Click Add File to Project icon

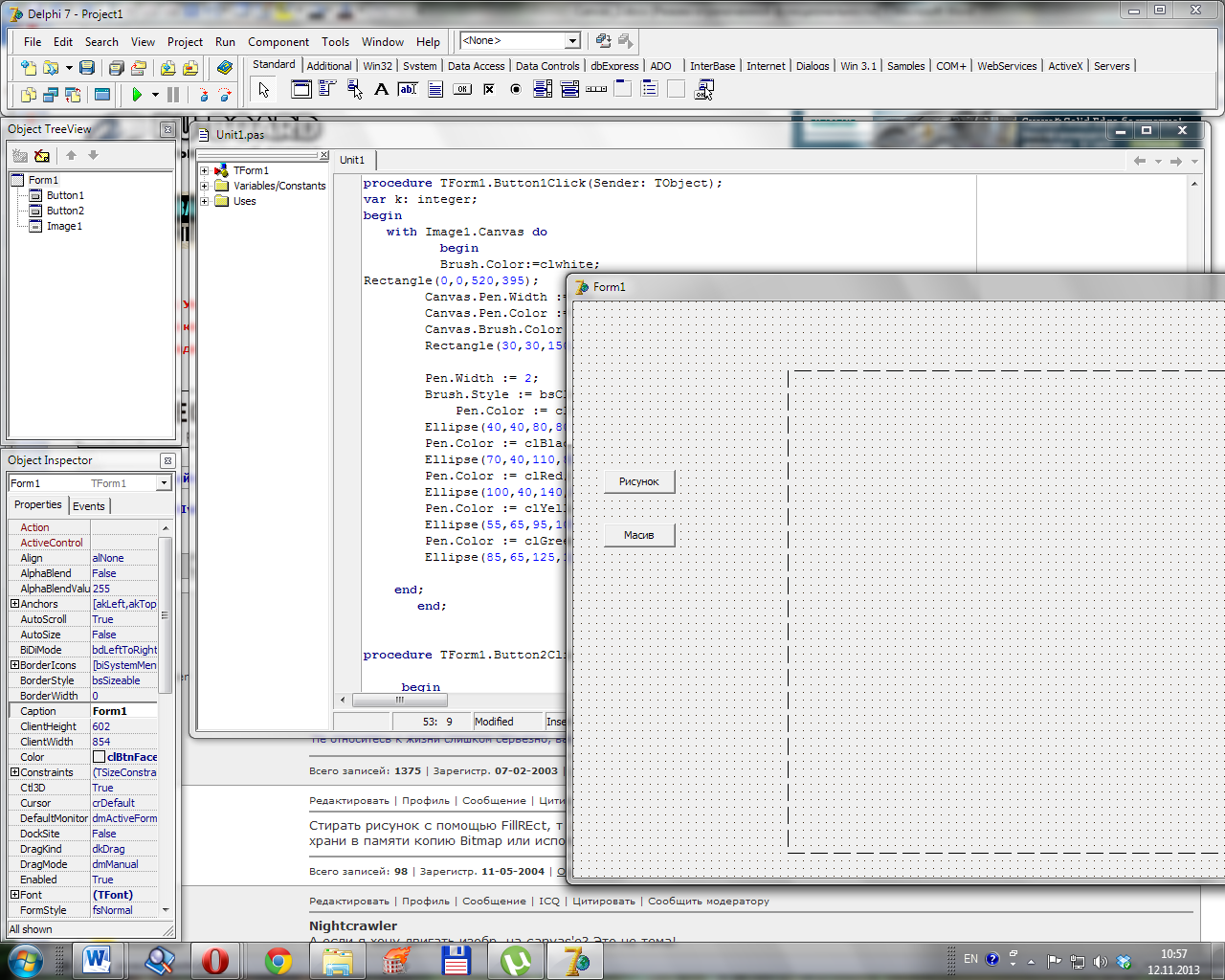168,68
